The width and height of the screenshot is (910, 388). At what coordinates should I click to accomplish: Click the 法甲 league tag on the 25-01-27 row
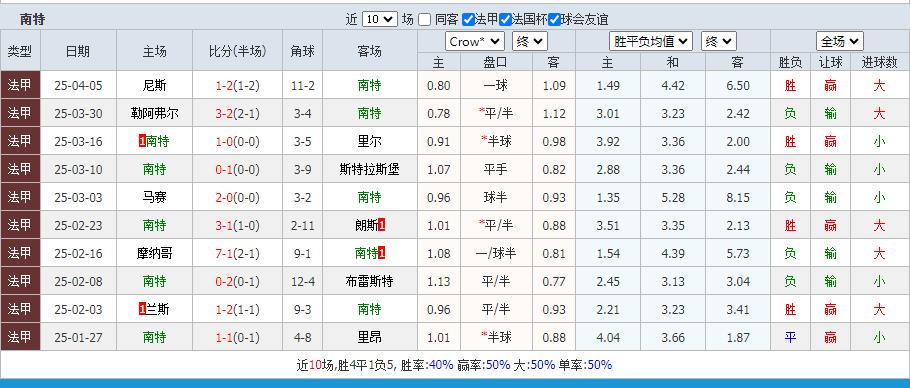[x=20, y=336]
